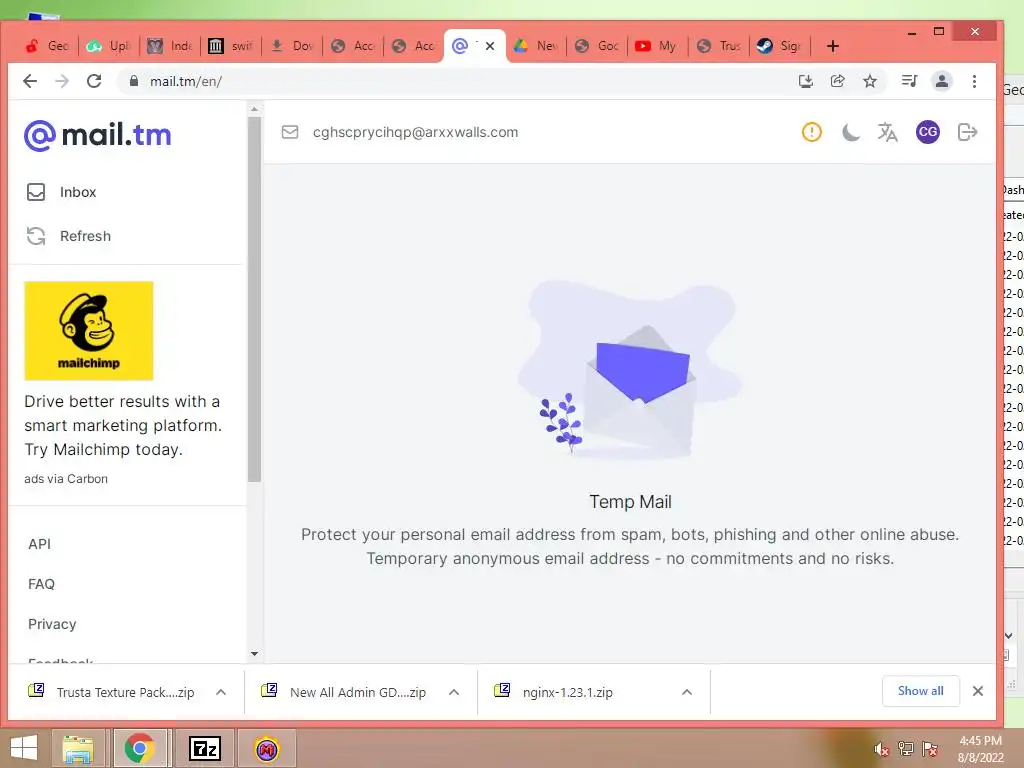Refresh the mailbox from sidebar
Image resolution: width=1024 pixels, height=768 pixels.
pyautogui.click(x=69, y=236)
